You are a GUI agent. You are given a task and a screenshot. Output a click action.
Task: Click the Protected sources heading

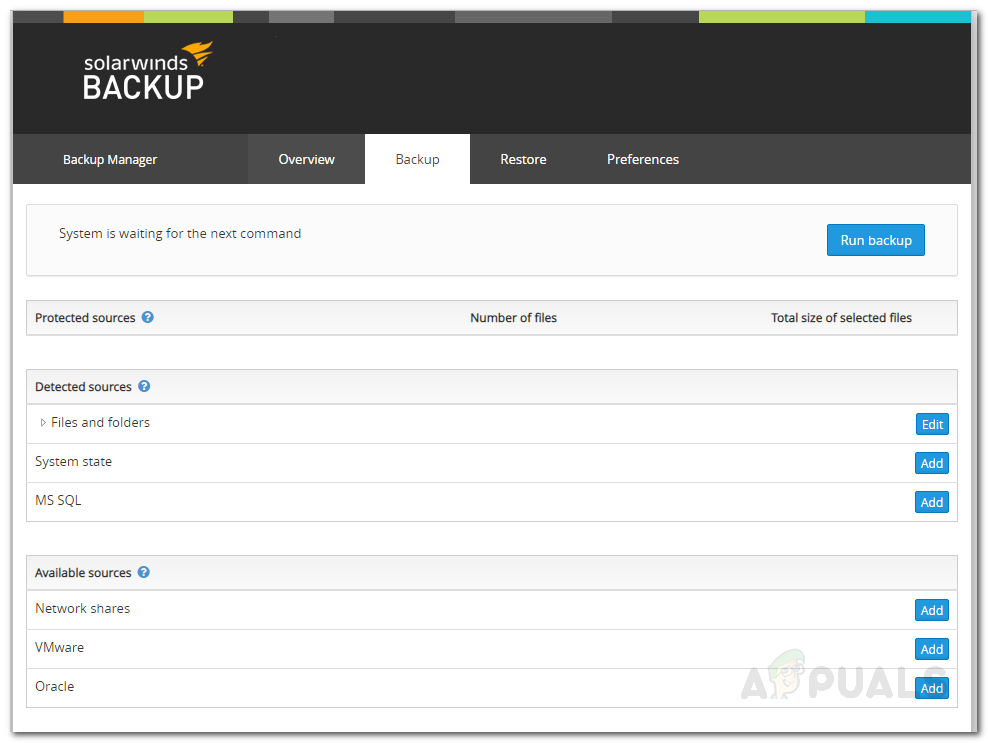[x=85, y=318]
